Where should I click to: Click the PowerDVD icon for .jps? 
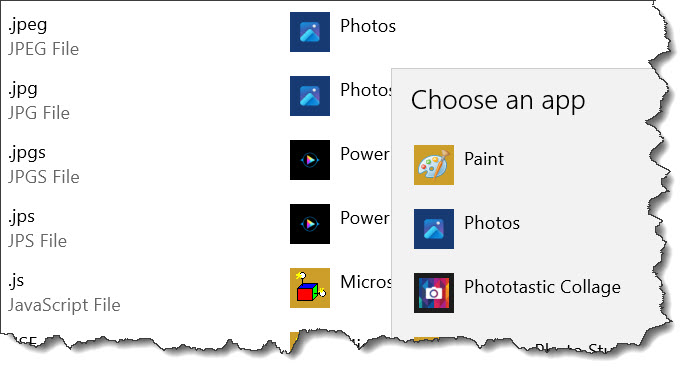pyautogui.click(x=310, y=224)
